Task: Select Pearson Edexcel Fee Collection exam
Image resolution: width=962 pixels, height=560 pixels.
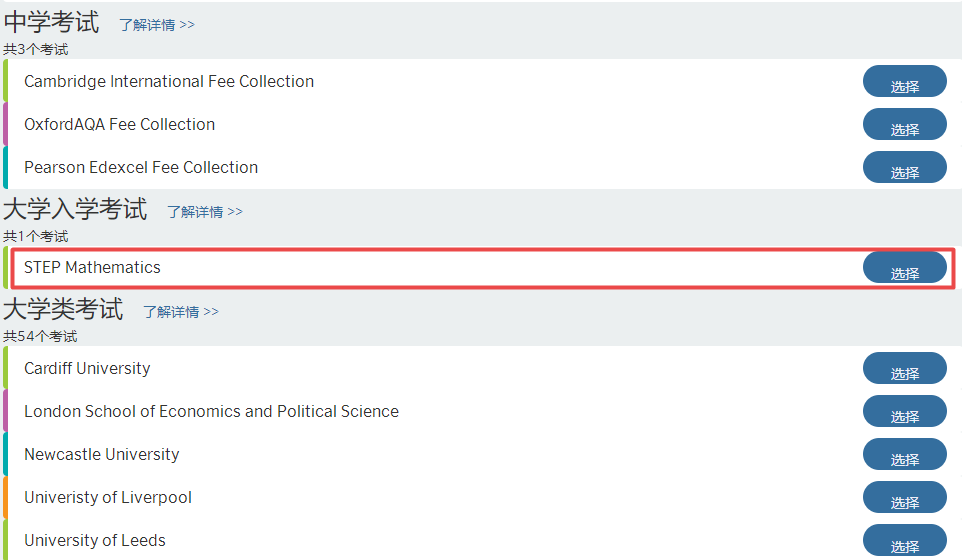Action: click(904, 167)
